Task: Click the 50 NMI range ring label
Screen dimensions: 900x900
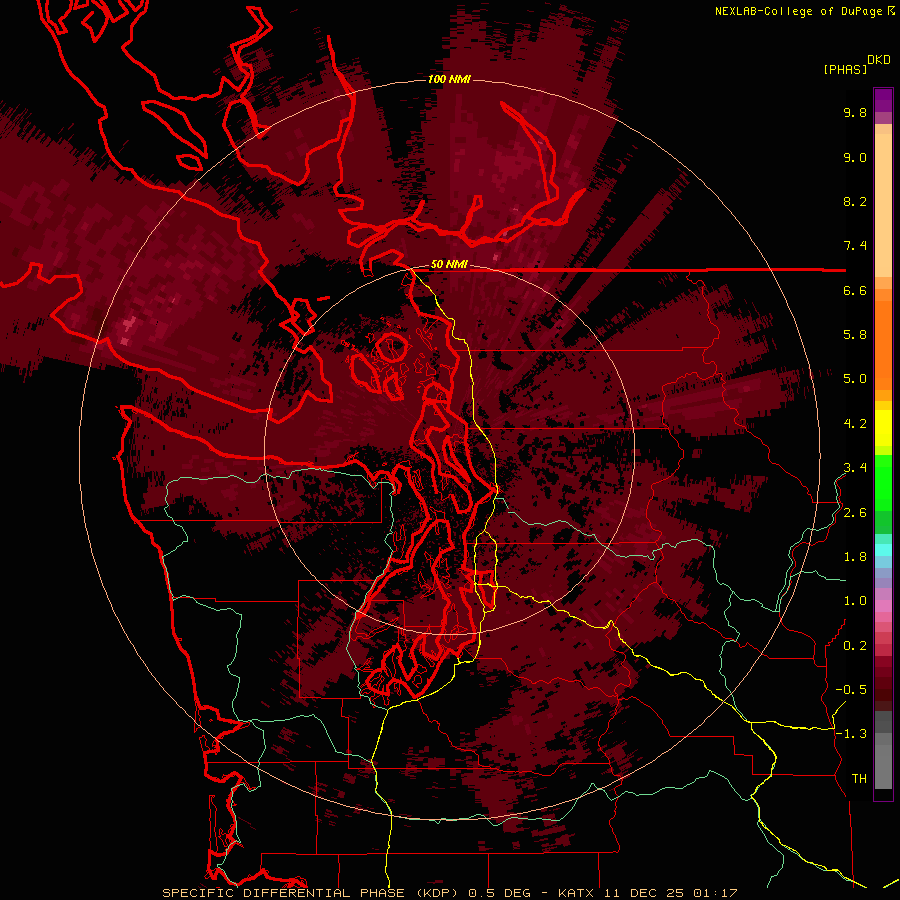Action: tap(449, 265)
